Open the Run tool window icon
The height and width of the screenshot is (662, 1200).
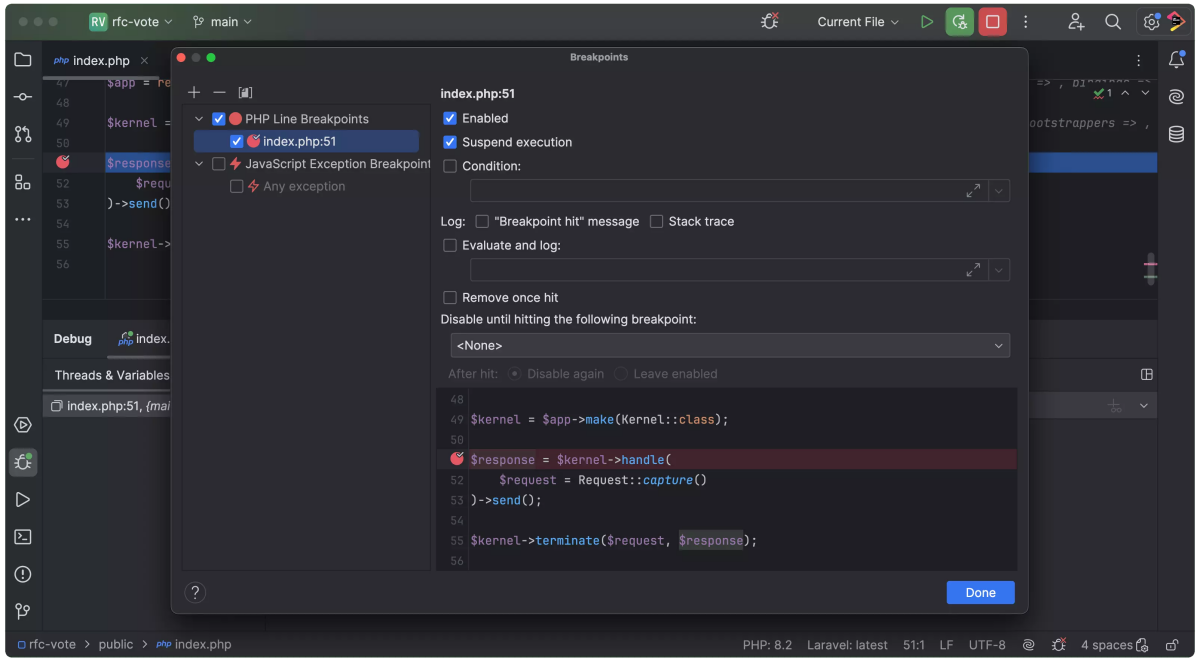tap(22, 500)
